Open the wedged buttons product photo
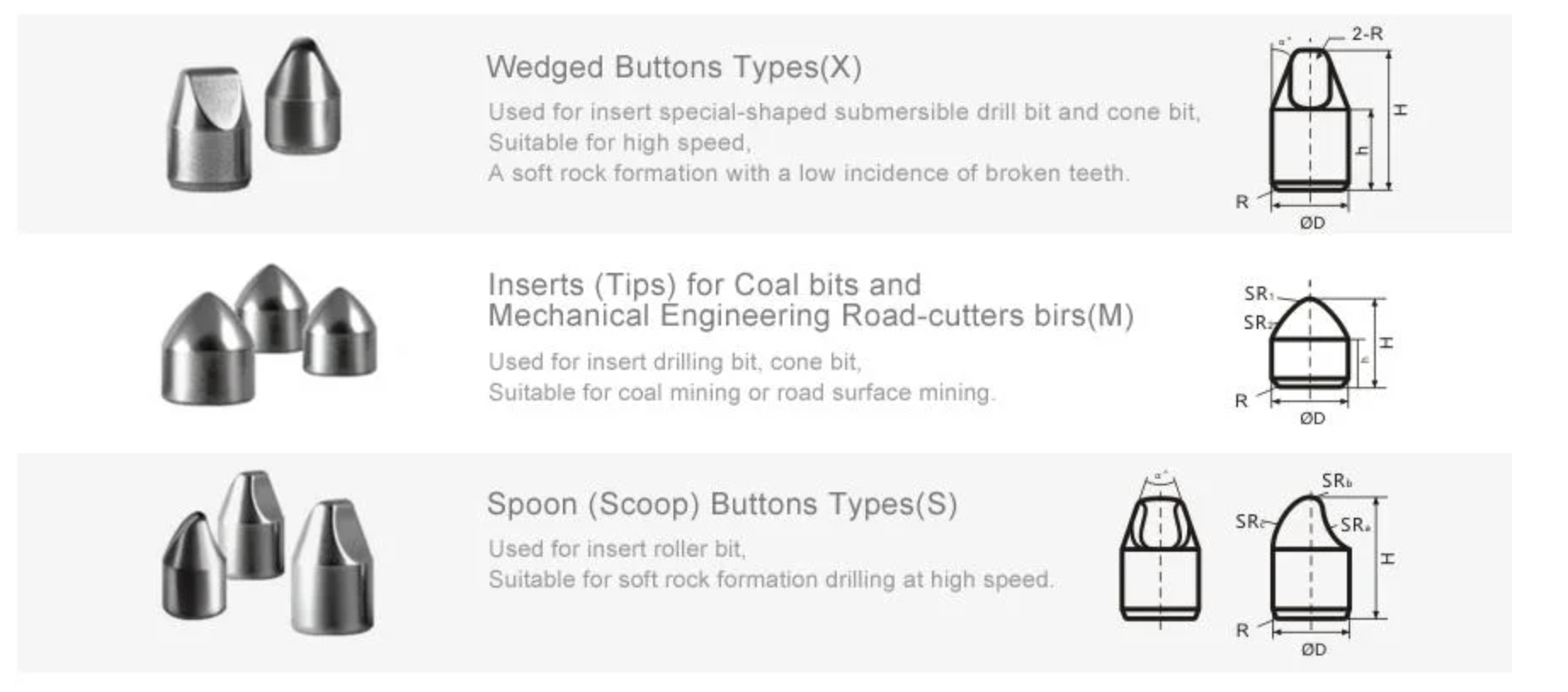The width and height of the screenshot is (1568, 692). pos(254,114)
